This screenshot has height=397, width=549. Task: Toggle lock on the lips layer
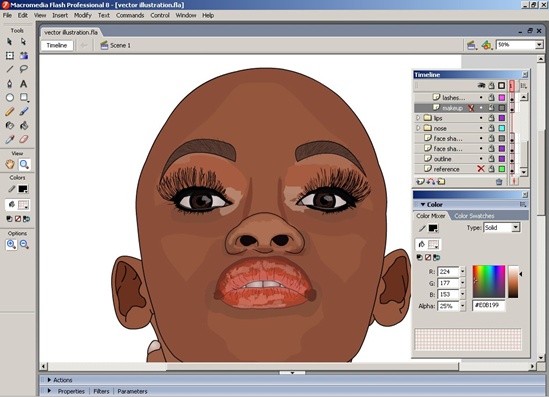click(x=491, y=118)
